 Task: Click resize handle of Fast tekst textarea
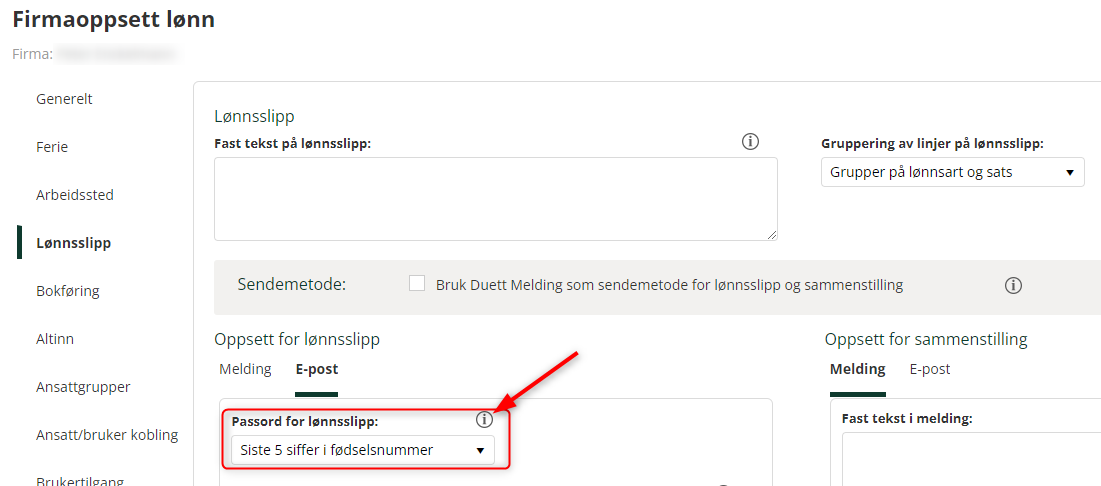pyautogui.click(x=772, y=235)
